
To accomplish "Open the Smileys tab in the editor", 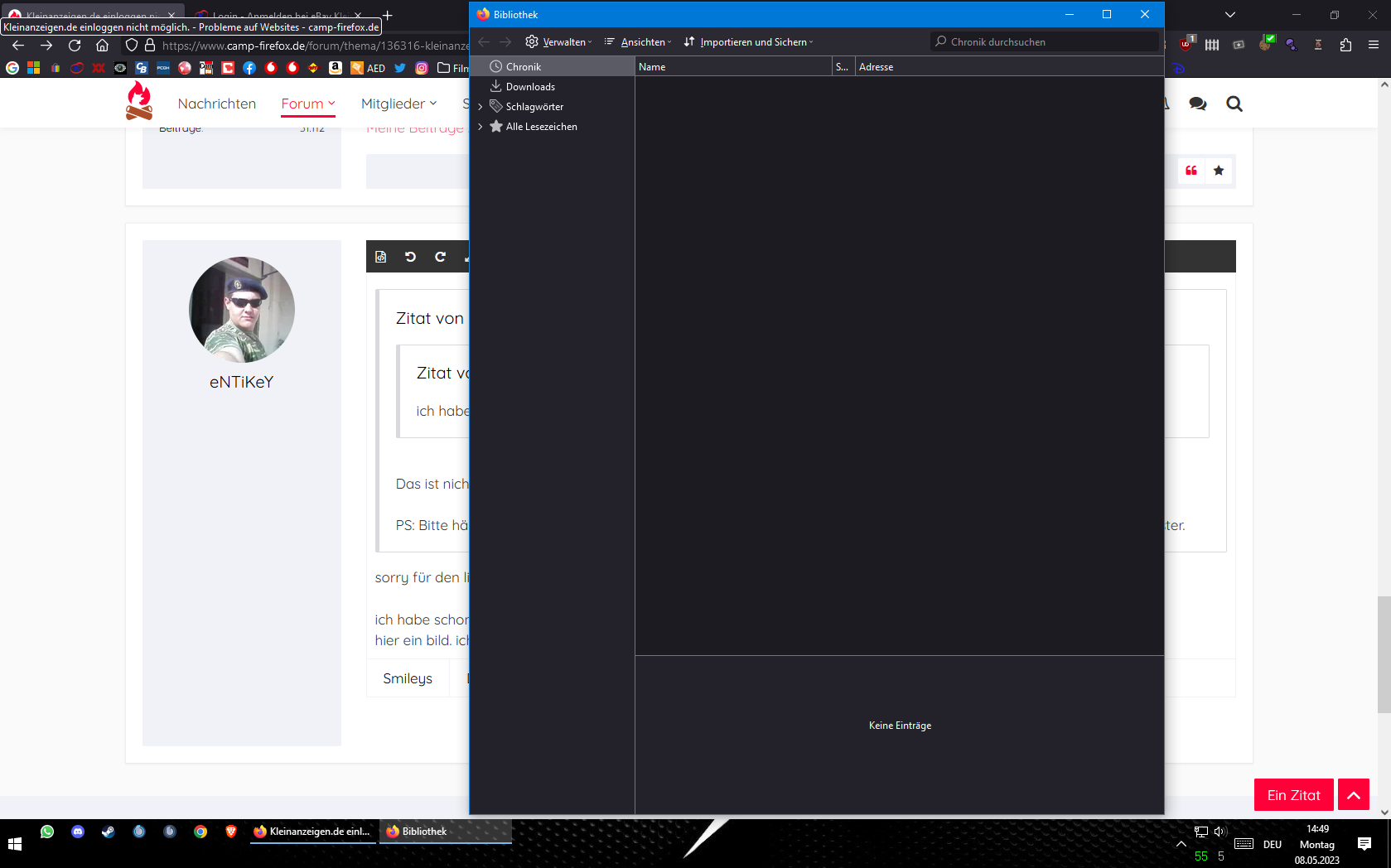I will pos(408,678).
